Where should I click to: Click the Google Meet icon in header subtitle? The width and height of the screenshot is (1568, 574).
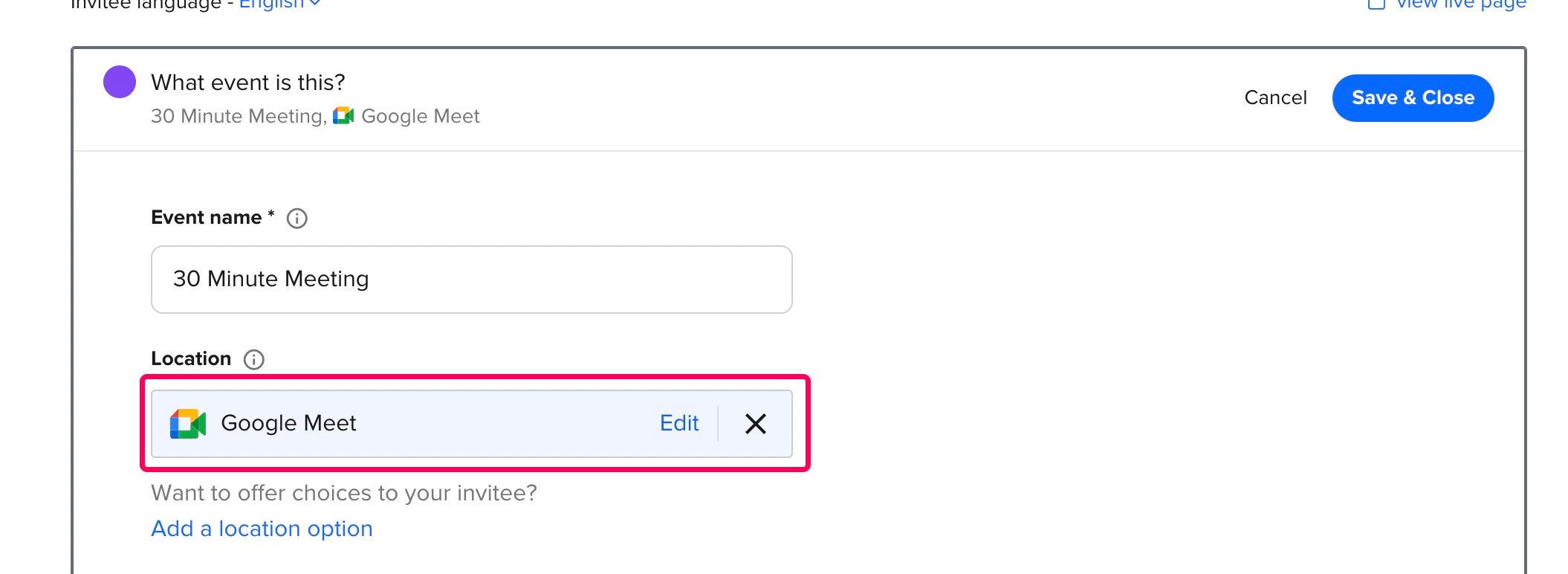[343, 116]
